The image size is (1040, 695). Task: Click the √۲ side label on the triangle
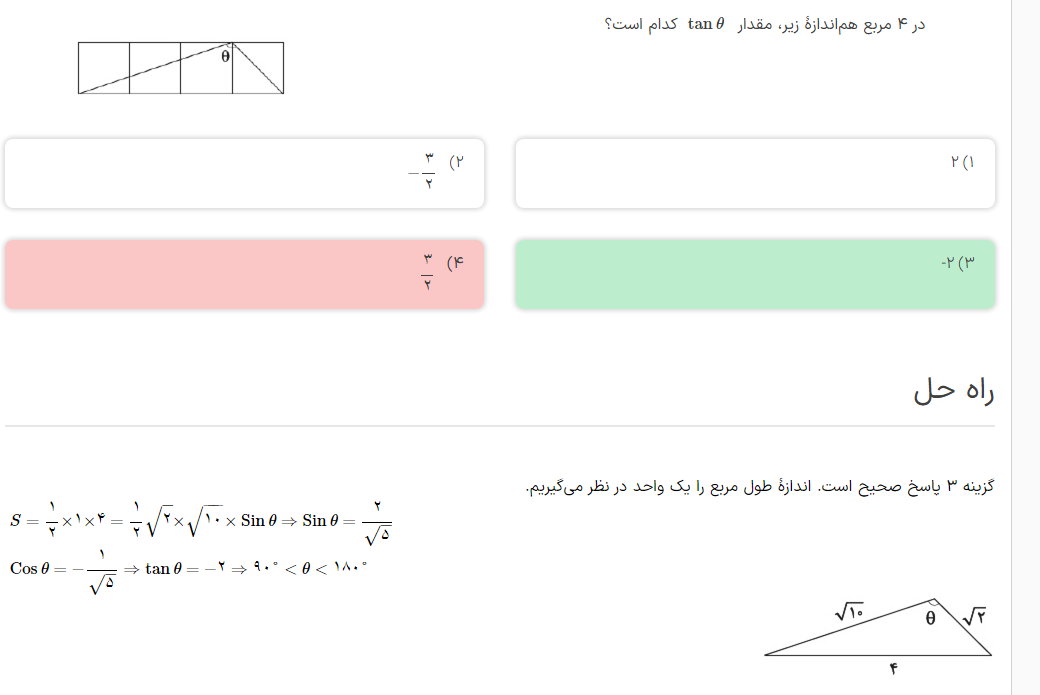coord(974,616)
